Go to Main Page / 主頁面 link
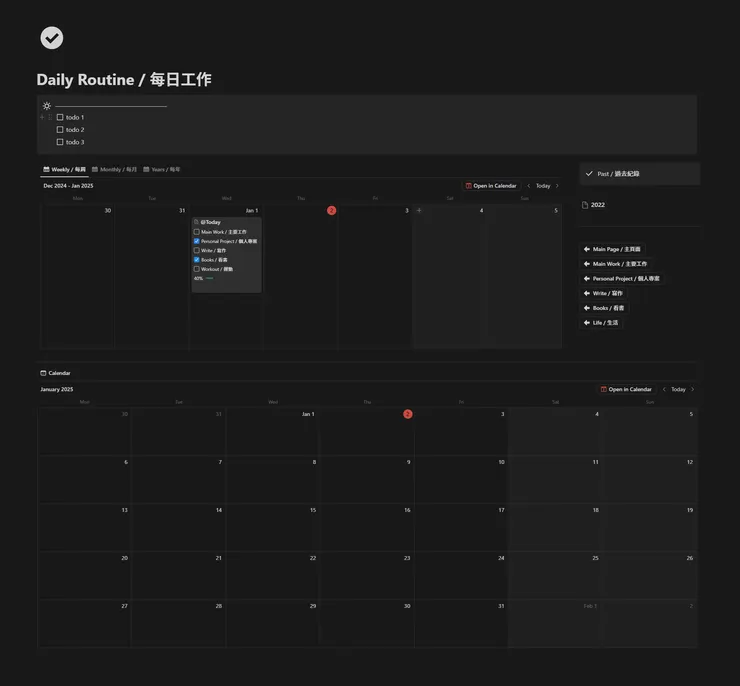This screenshot has width=740, height=686. 613,249
